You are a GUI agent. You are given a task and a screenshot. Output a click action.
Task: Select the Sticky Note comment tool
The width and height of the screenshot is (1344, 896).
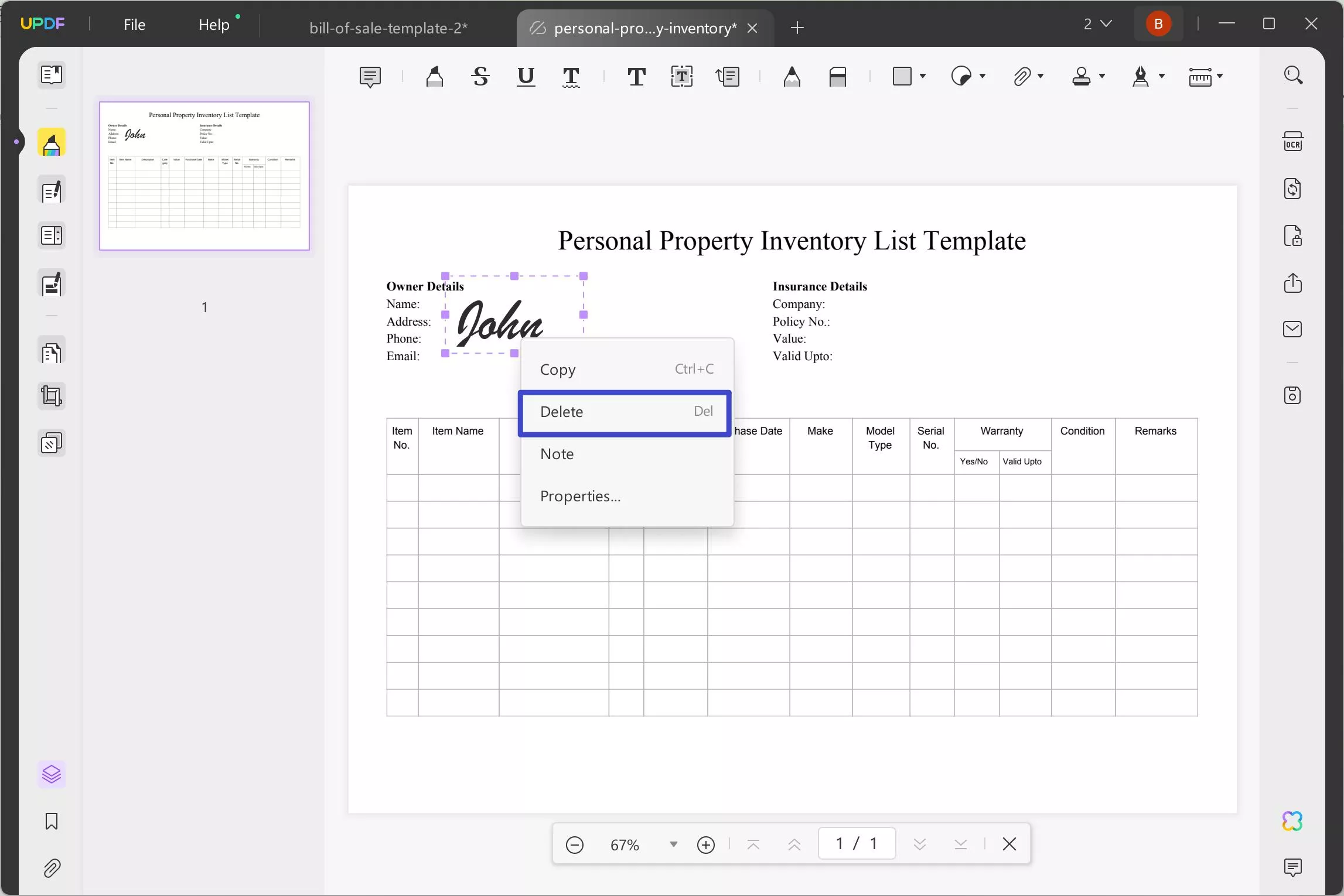pos(370,77)
